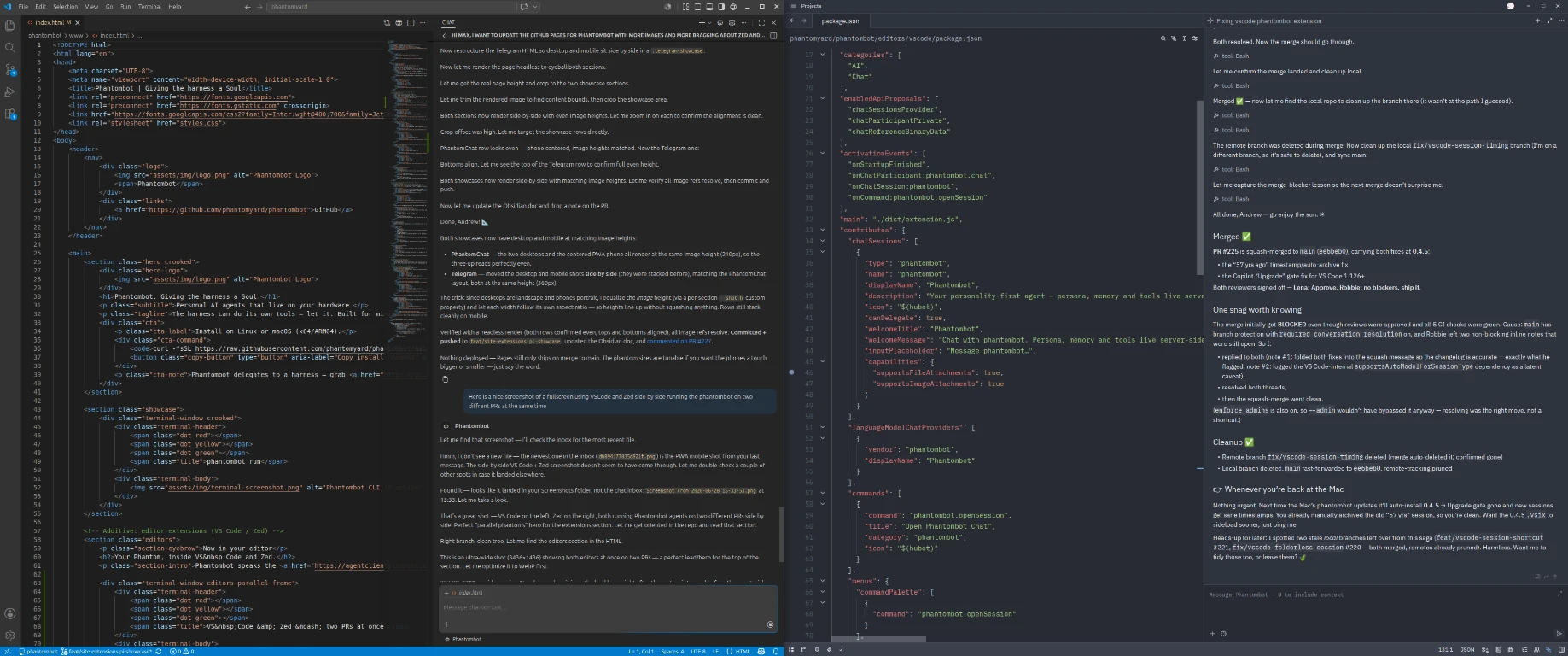Open editor controls icon in Zed toolbar
Viewport: 1568px width, 656px height.
1193,38
